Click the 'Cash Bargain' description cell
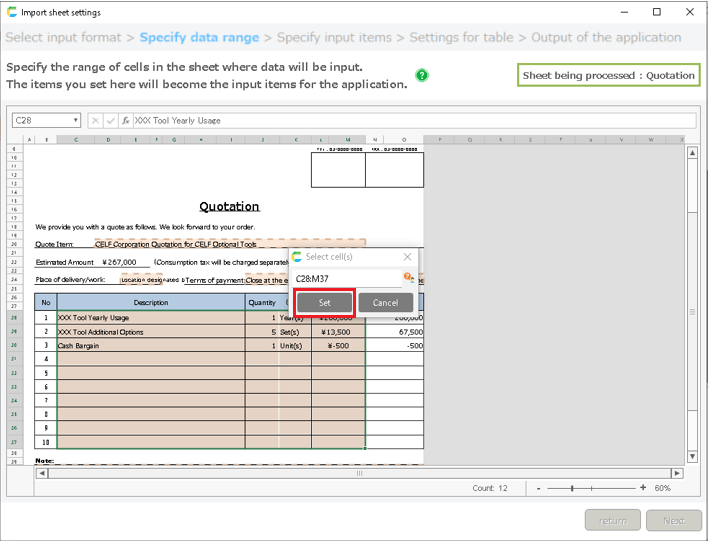 tap(150, 345)
